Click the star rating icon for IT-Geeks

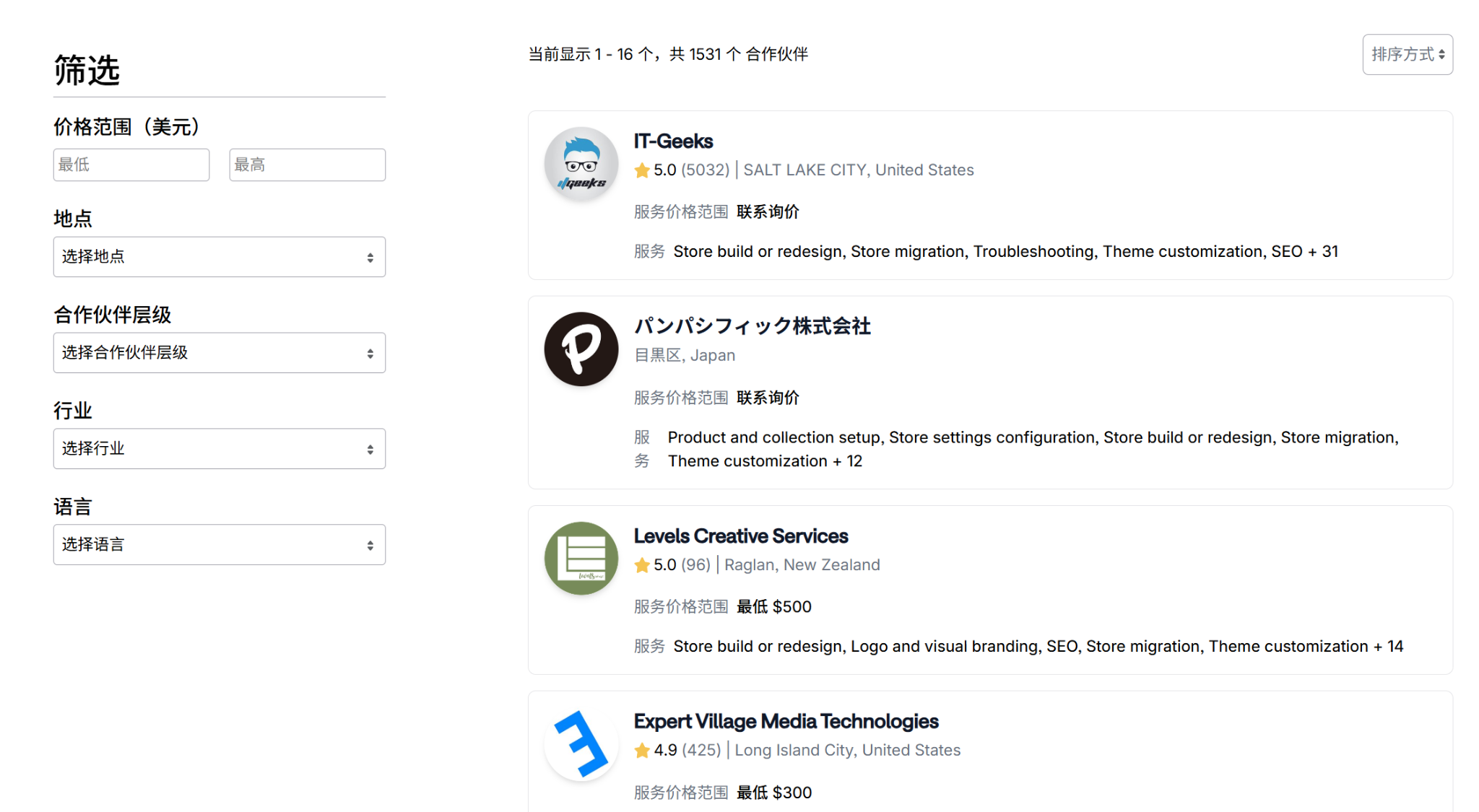click(641, 170)
